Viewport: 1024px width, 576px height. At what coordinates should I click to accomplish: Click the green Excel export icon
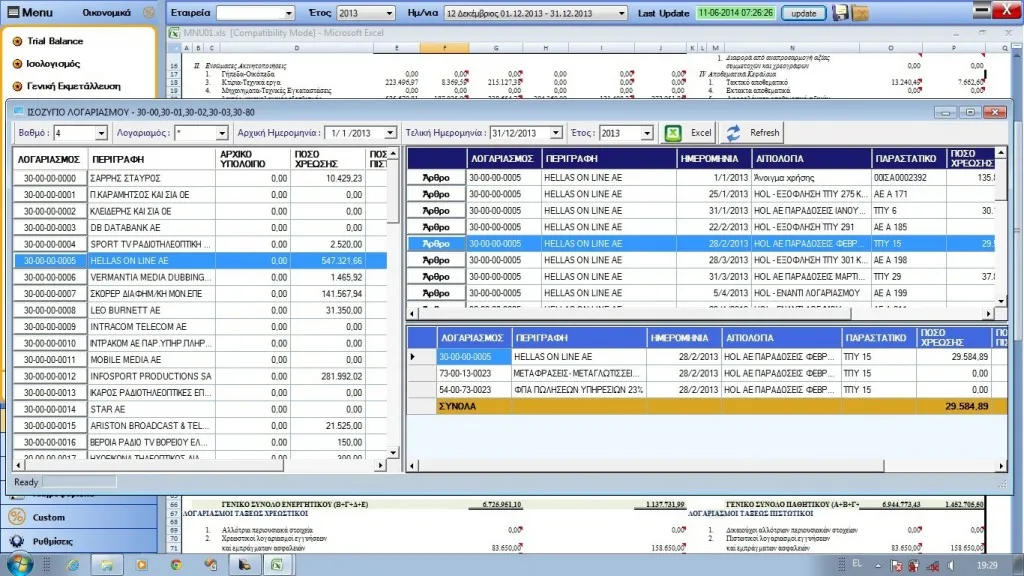coord(673,133)
